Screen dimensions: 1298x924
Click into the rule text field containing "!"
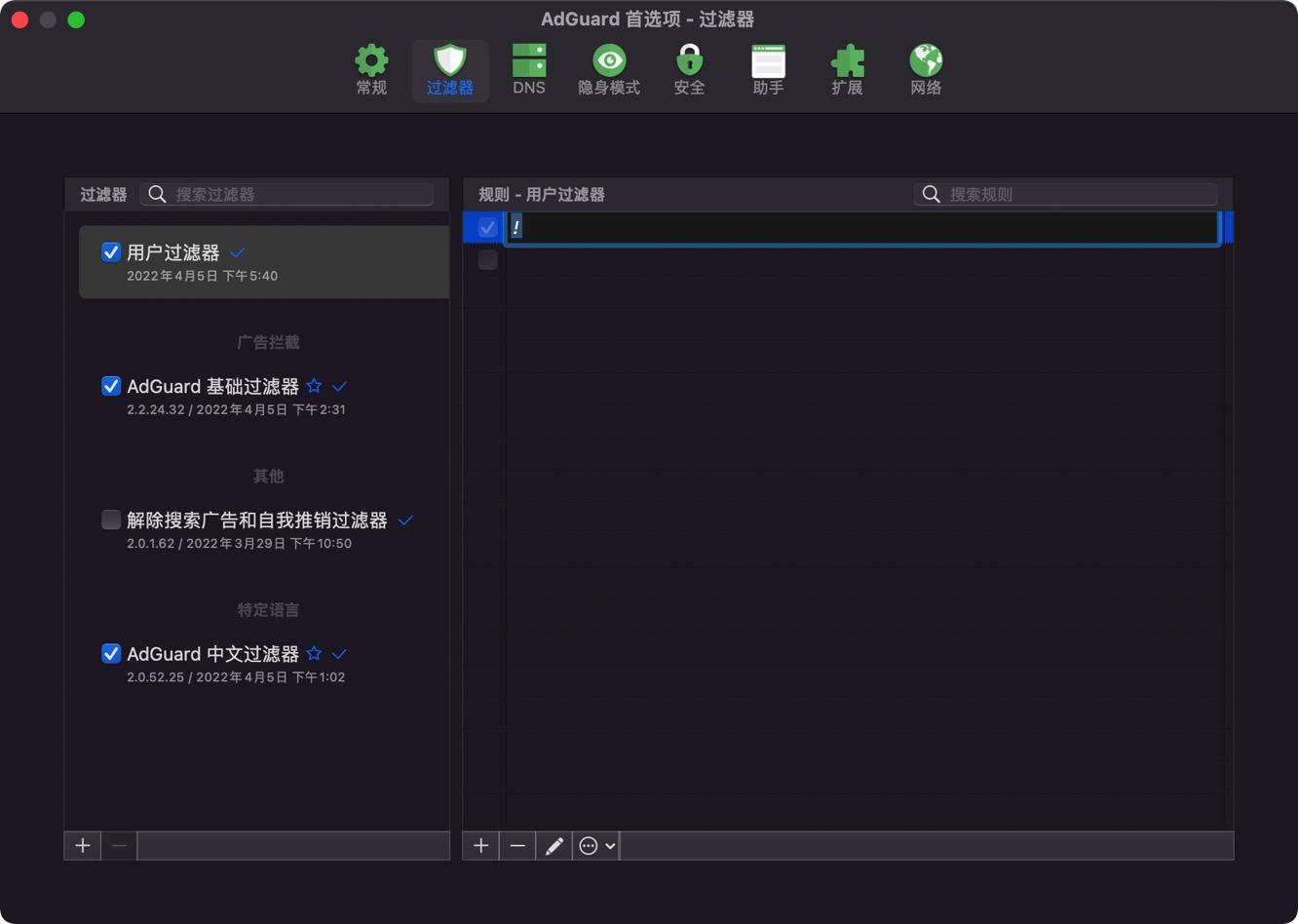862,228
